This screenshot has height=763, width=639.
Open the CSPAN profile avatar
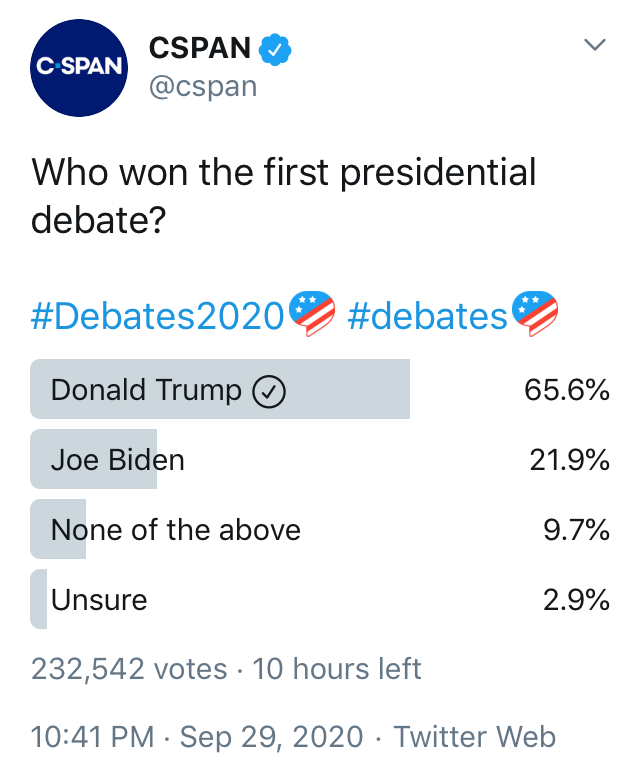coord(79,66)
